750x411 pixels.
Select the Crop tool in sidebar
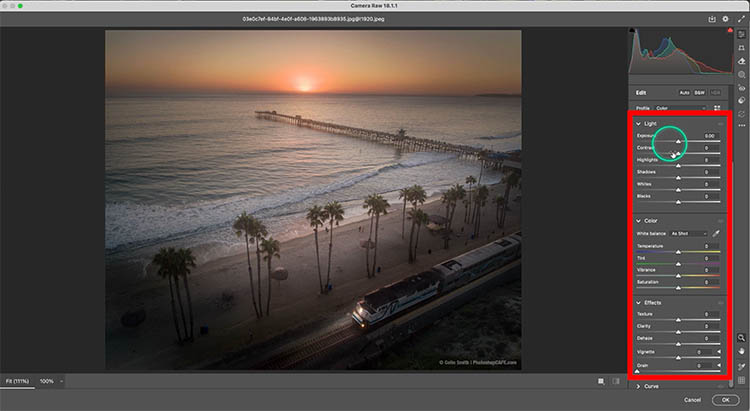(x=741, y=47)
